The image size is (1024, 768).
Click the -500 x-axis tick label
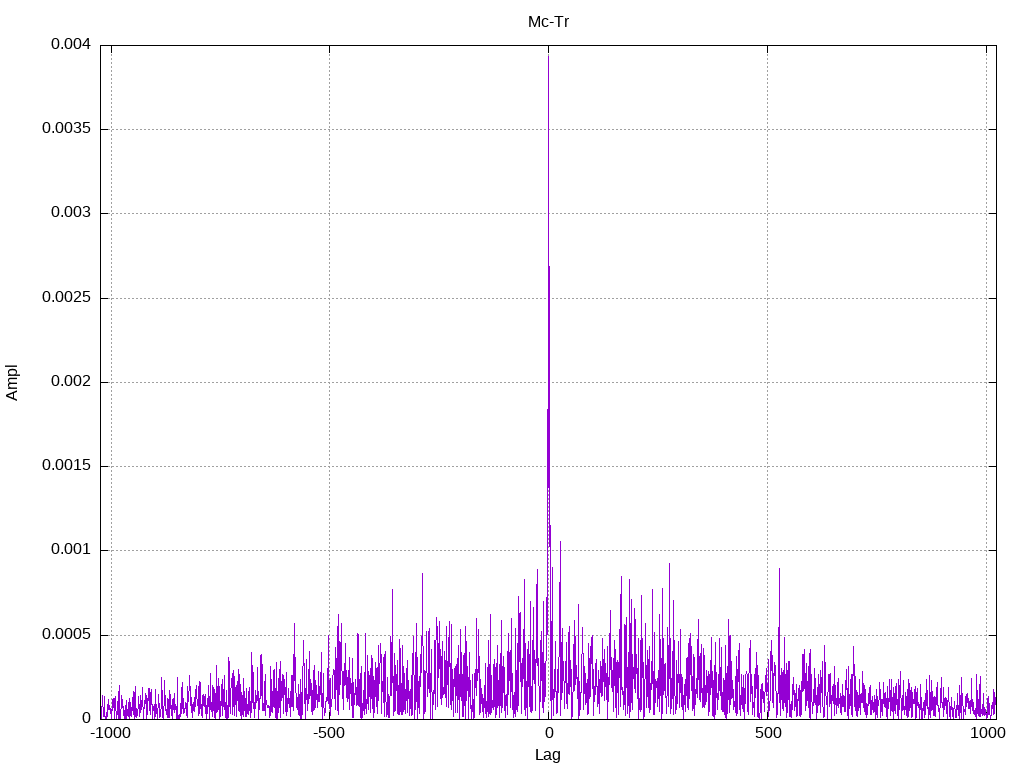[329, 733]
